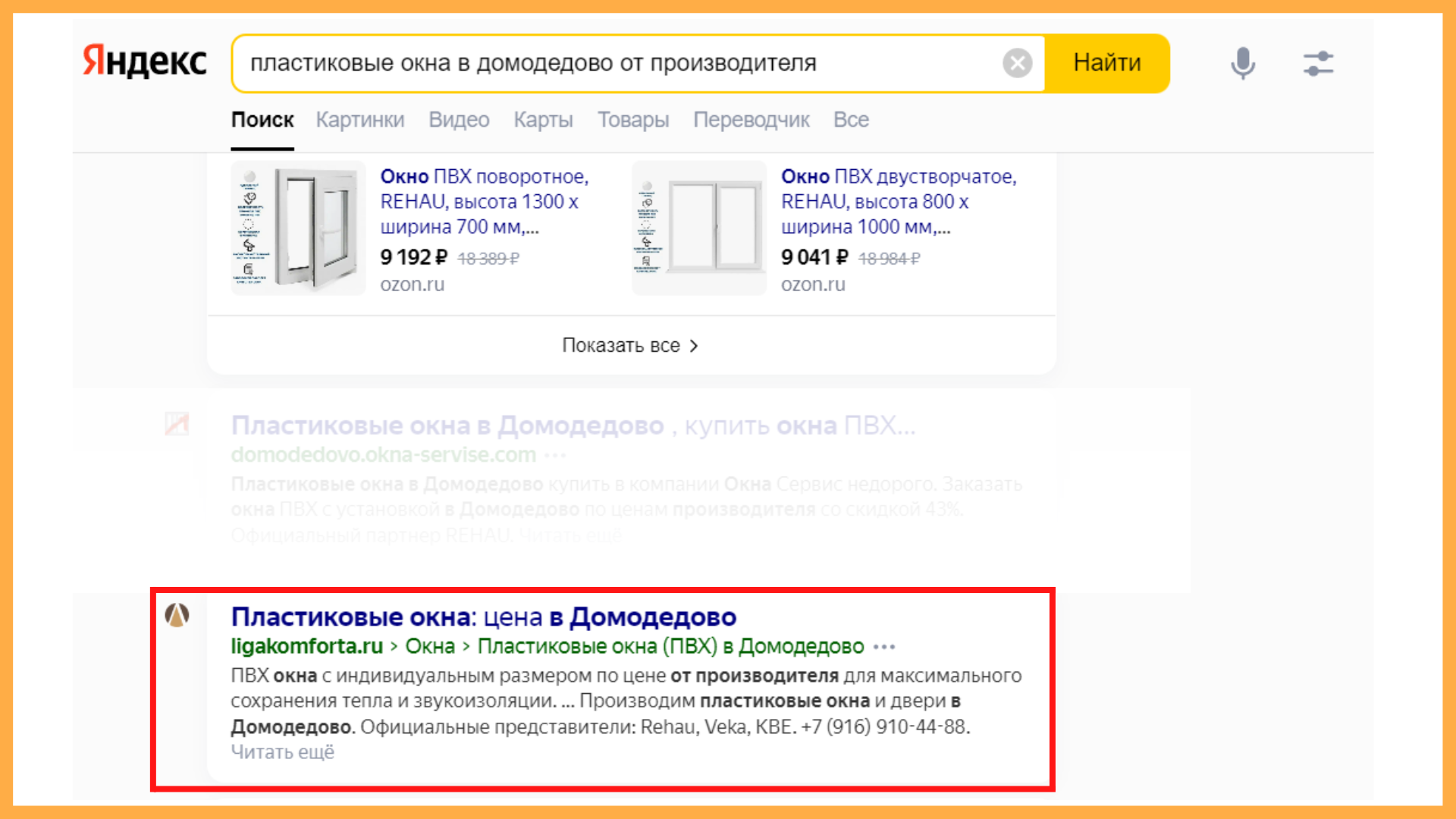Open the Переводчик tab

751,120
